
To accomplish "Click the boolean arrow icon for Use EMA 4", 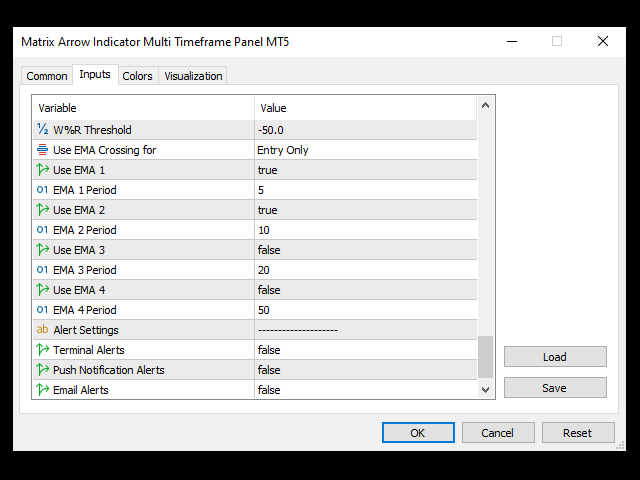I will 42,289.
